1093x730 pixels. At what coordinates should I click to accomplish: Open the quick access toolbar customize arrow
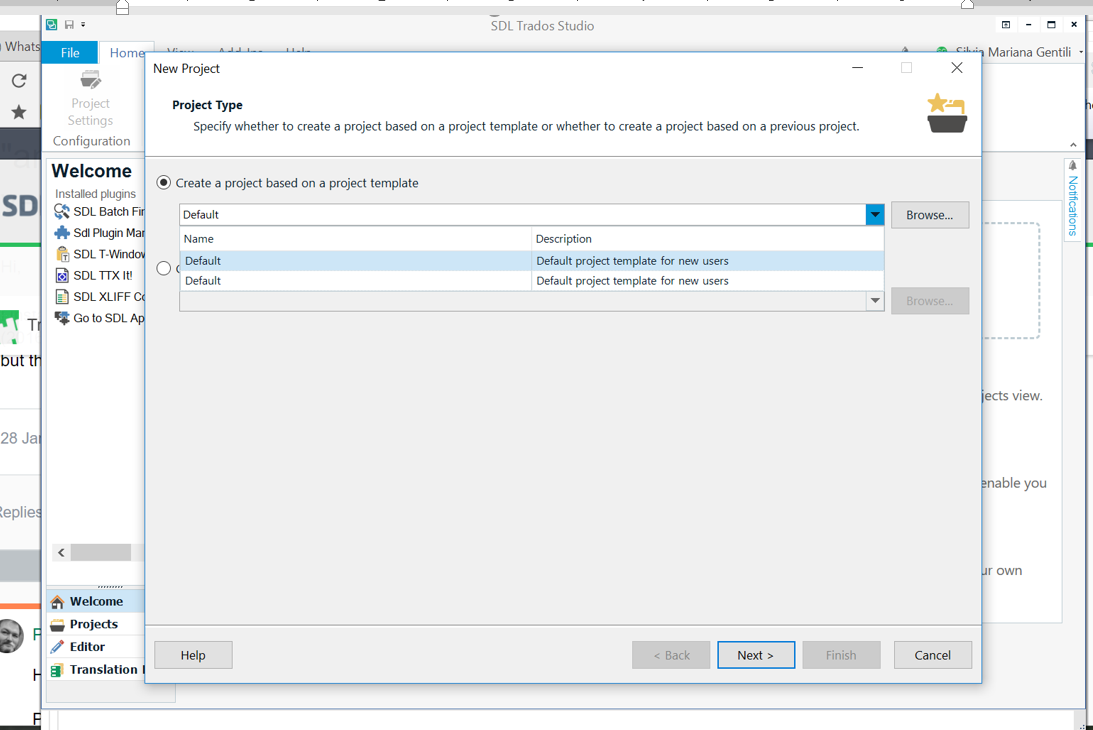pyautogui.click(x=83, y=25)
